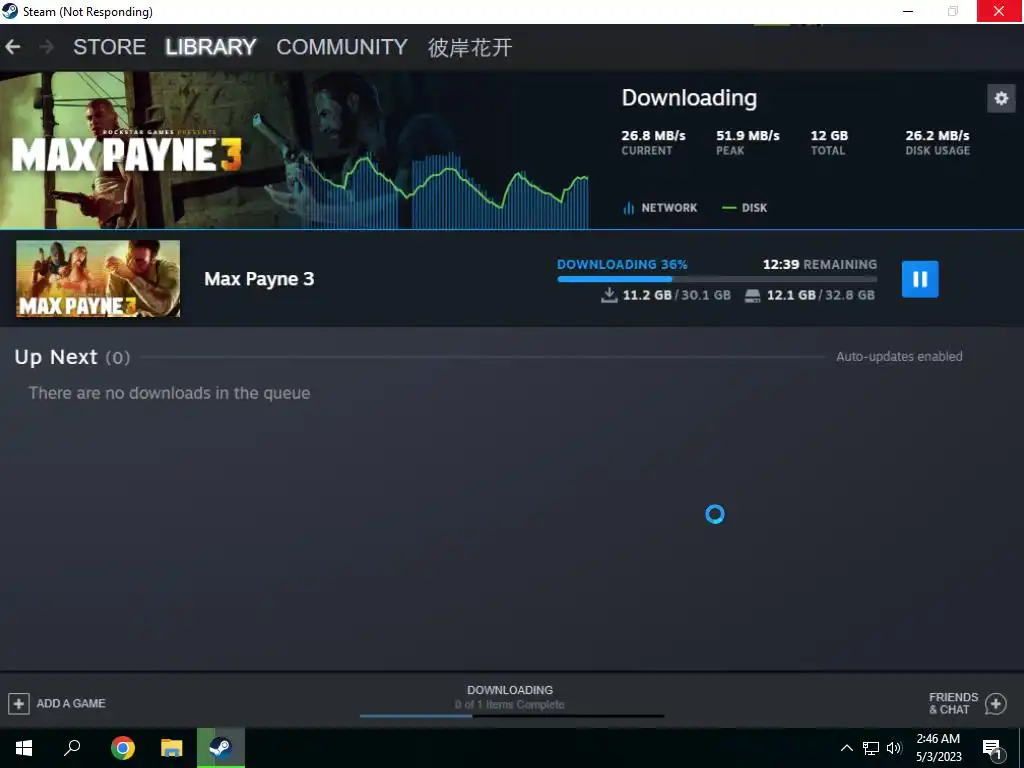Viewport: 1024px width, 768px height.
Task: Click the ADD A GAME label
Action: click(x=71, y=703)
